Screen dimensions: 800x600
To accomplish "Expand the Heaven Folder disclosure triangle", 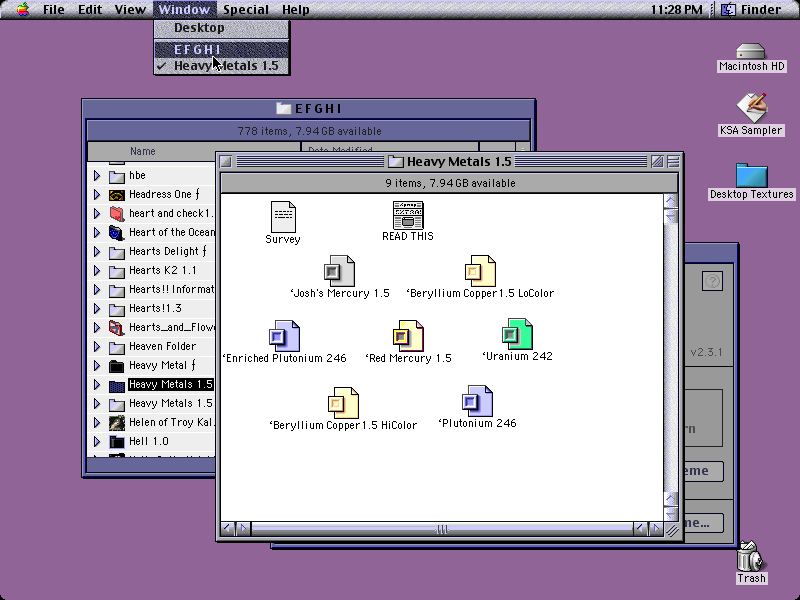I will point(97,346).
